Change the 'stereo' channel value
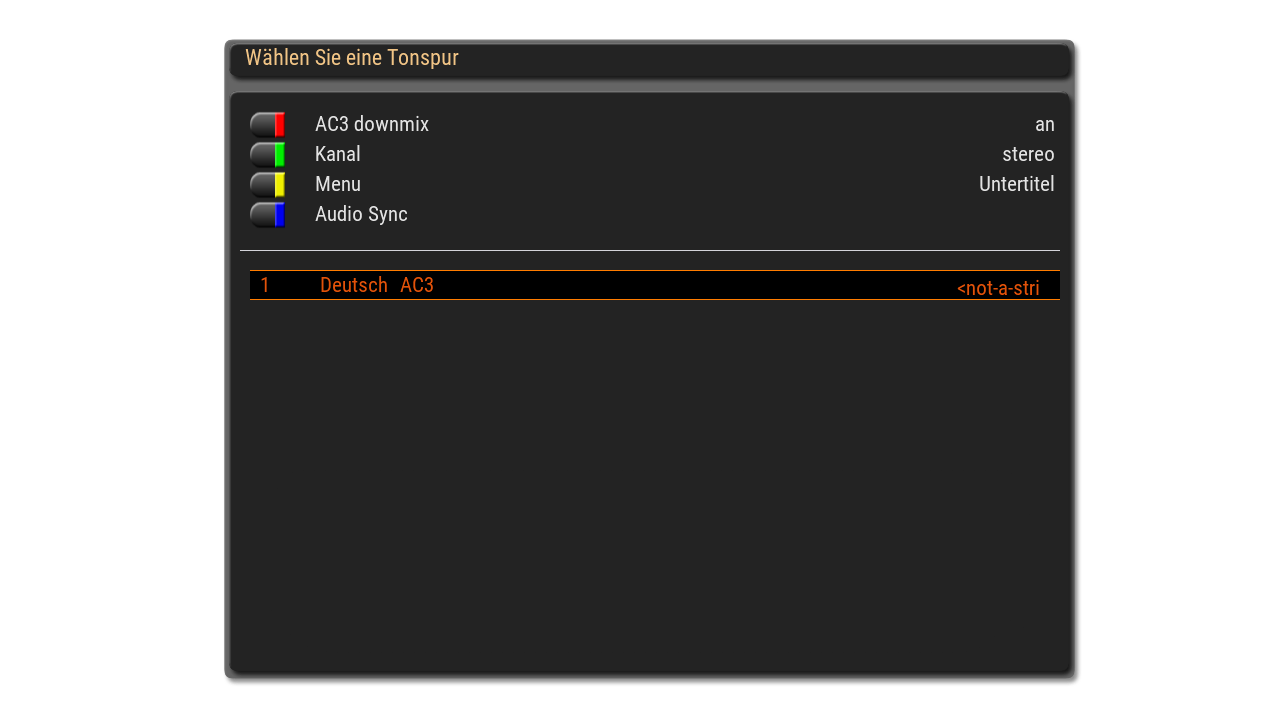This screenshot has height=720, width=1280. [x=1027, y=155]
